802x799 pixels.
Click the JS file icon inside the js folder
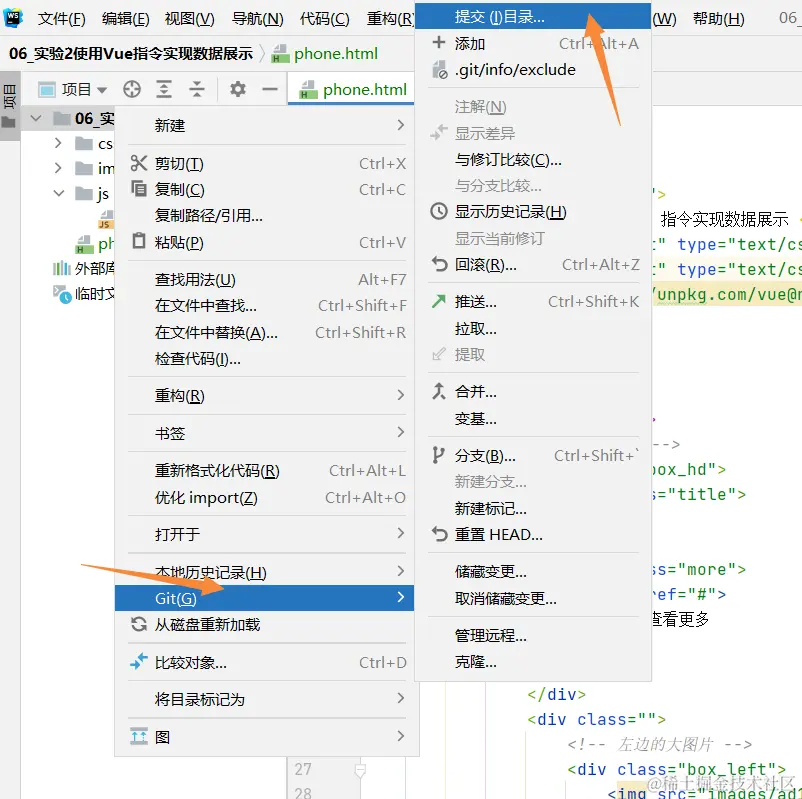104,219
